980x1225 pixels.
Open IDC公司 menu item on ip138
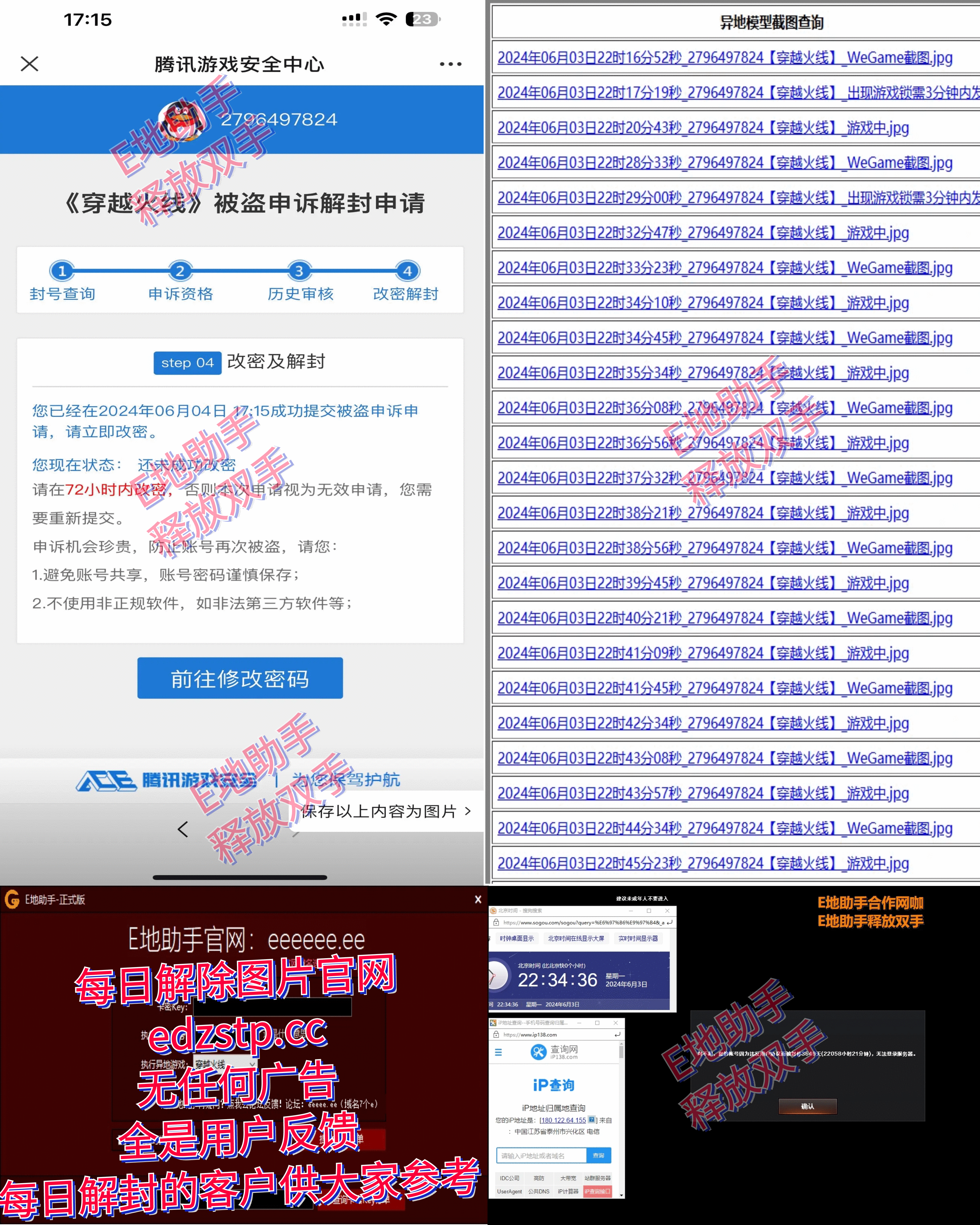click(510, 1178)
